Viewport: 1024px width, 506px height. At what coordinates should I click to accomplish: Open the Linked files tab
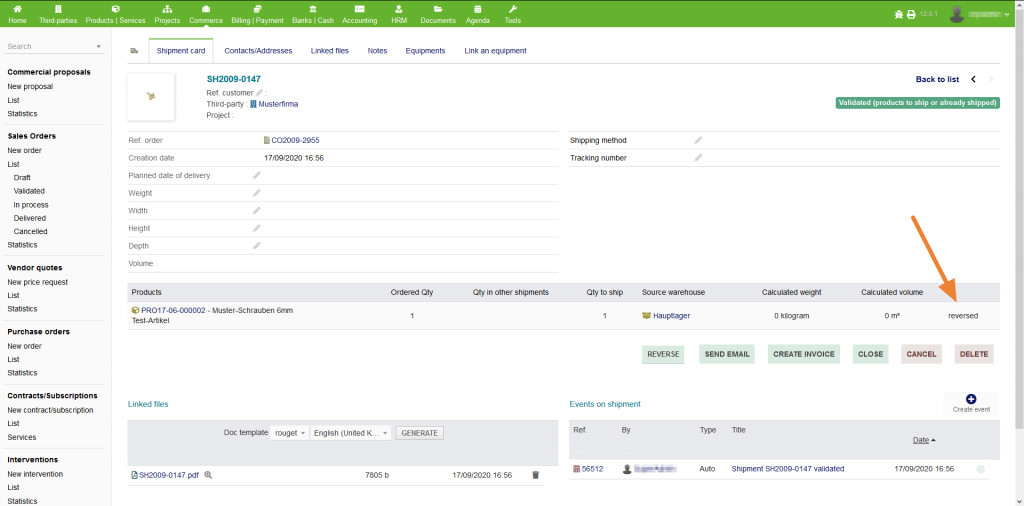[x=330, y=51]
